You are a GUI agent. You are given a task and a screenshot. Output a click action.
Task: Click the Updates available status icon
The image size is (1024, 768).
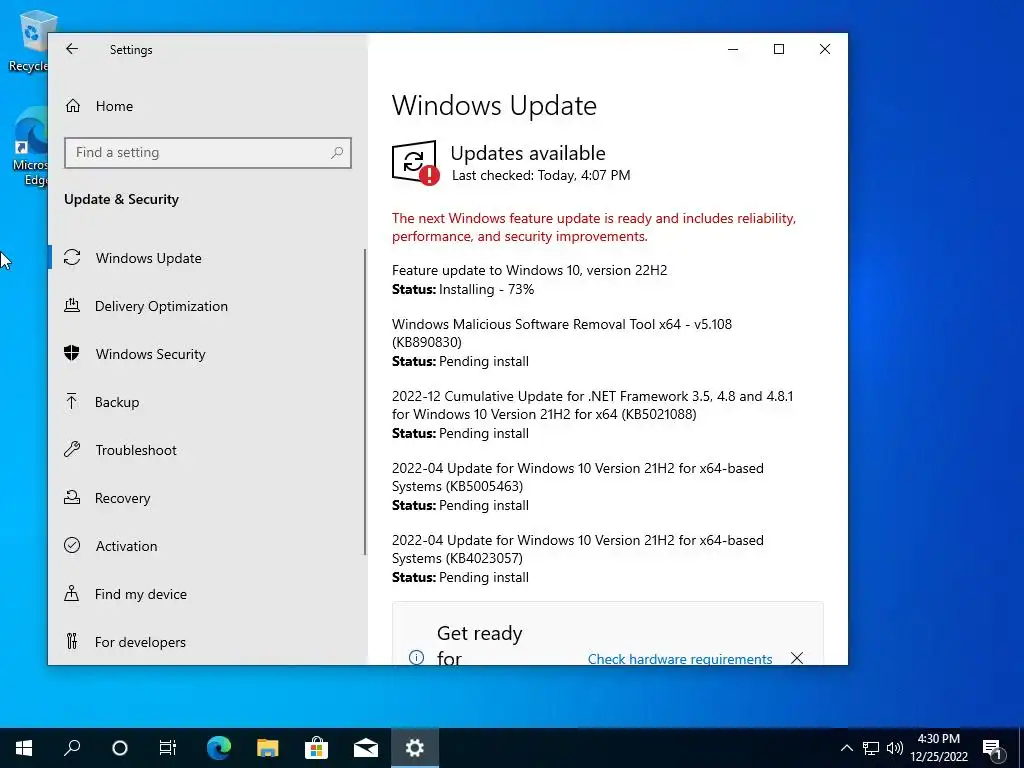click(x=415, y=163)
